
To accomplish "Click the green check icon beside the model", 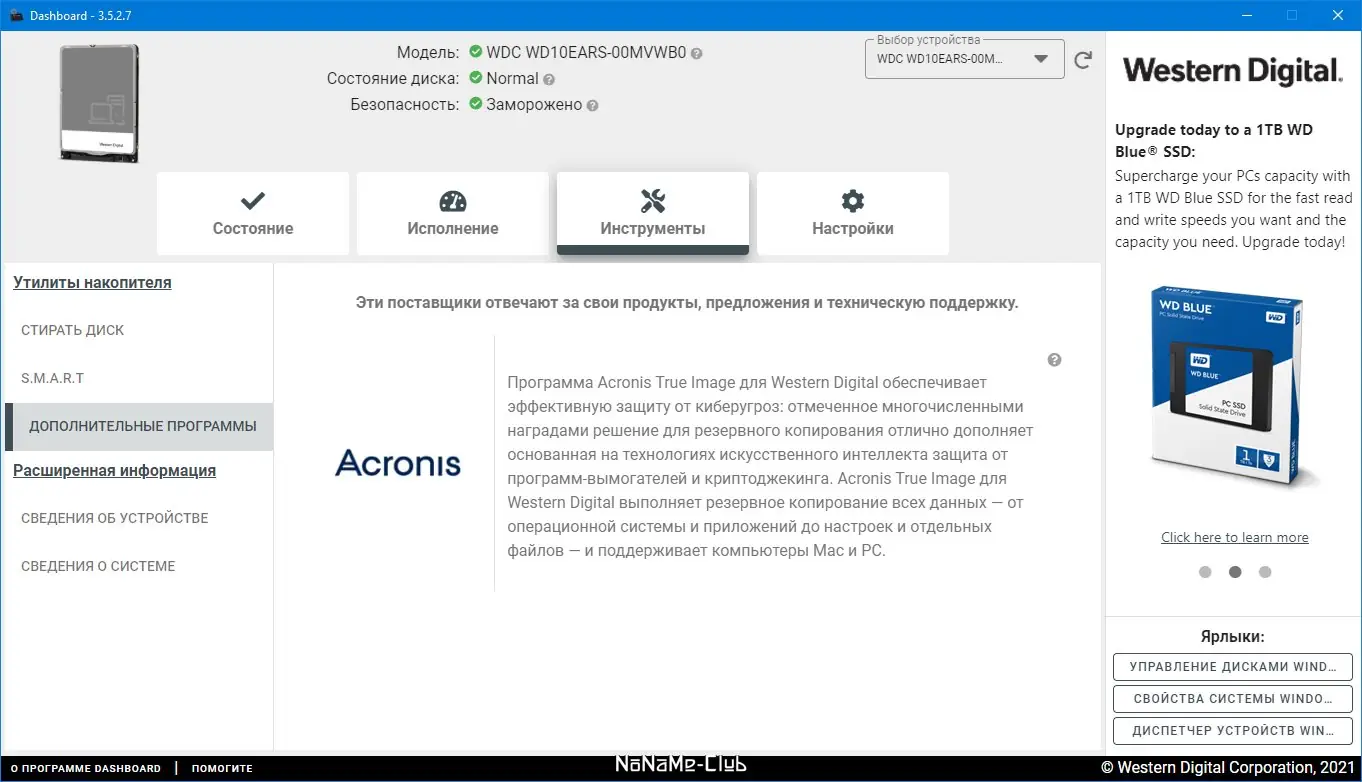I will pyautogui.click(x=476, y=52).
